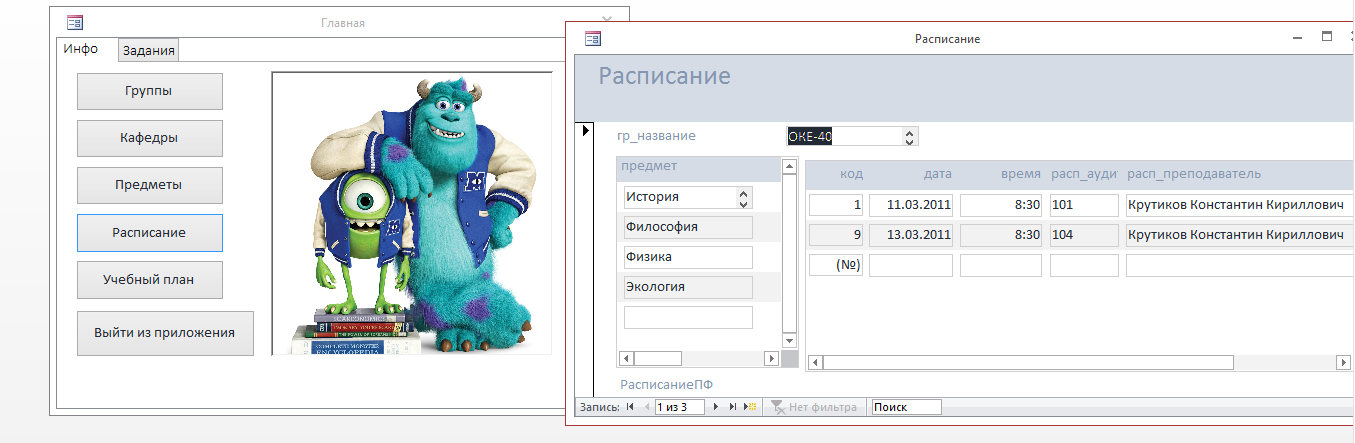
Task: Open the Группы form
Action: (149, 91)
